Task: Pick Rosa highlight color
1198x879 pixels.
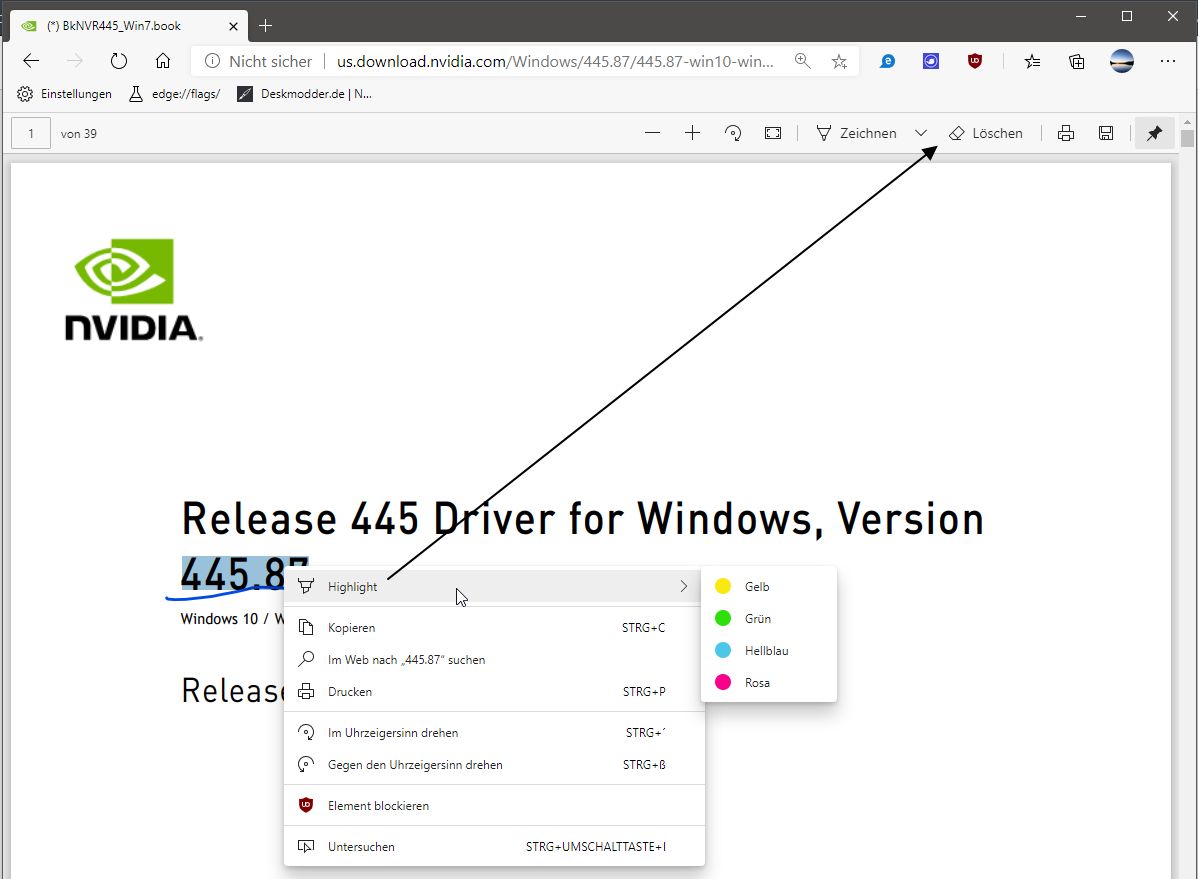Action: [769, 683]
